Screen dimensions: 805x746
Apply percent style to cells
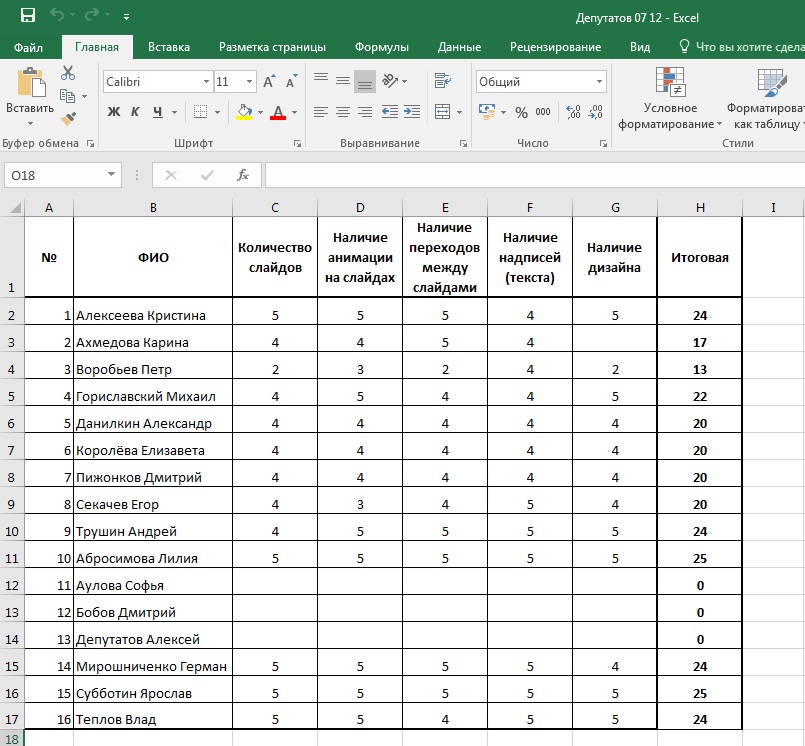click(x=522, y=112)
